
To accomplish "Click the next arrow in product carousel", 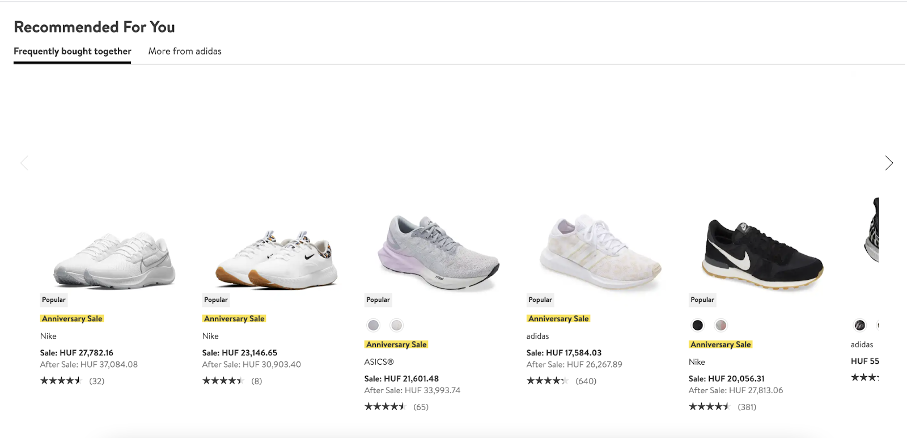I will tap(888, 163).
